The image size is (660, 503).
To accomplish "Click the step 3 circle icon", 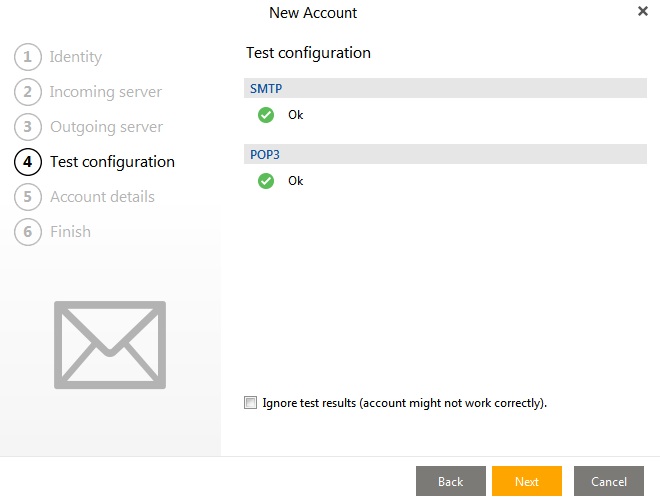I will (x=28, y=127).
